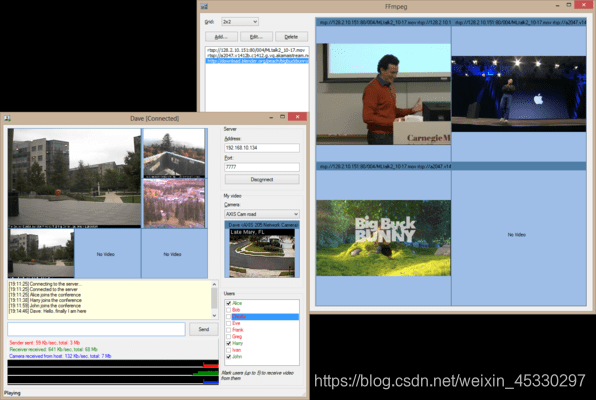Select the Carnegie Mellon lecture video cell
The width and height of the screenshot is (596, 400).
point(383,94)
